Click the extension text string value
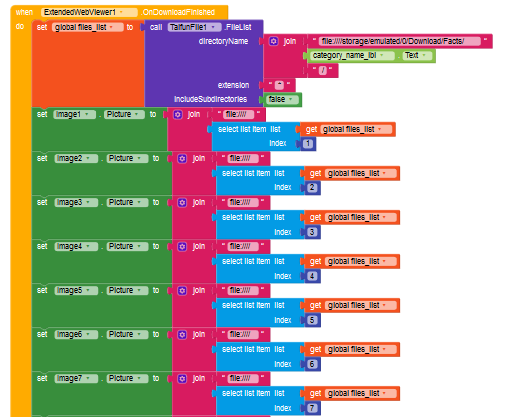Screen dimensions: 512x417 click(279, 85)
